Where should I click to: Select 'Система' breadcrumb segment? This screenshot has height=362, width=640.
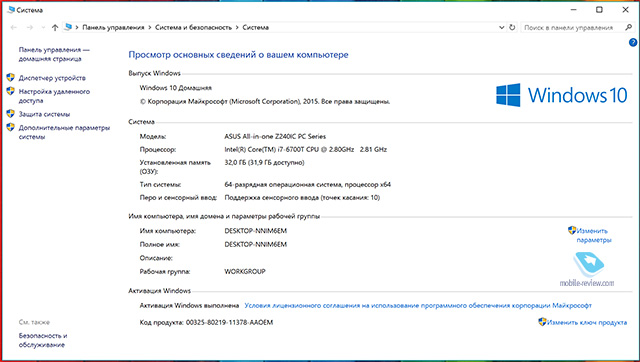tap(256, 27)
